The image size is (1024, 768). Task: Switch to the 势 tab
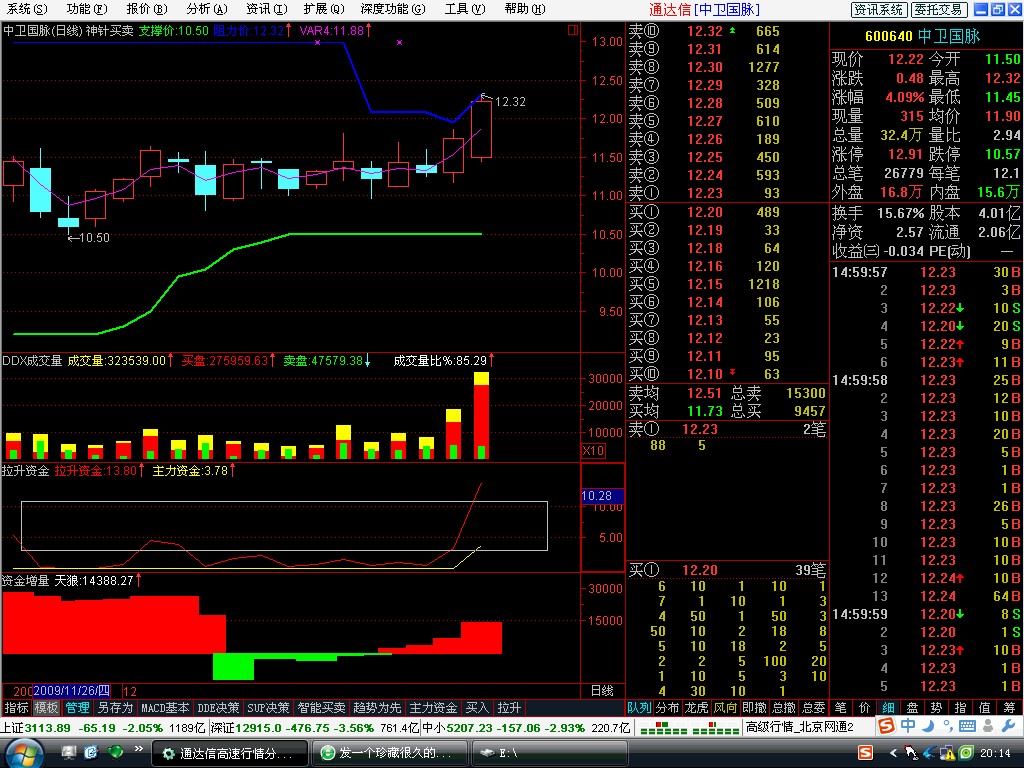click(x=936, y=708)
